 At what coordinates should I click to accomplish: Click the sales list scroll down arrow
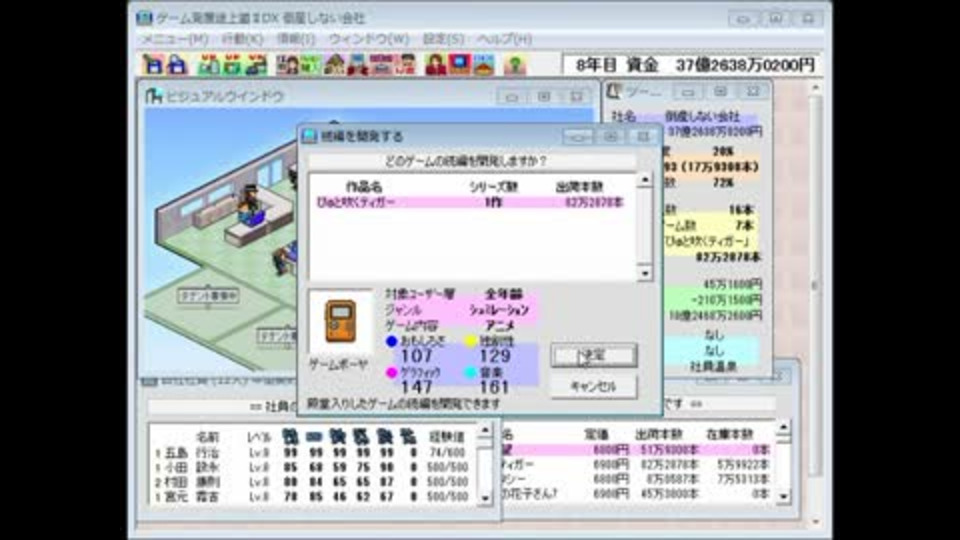pos(784,497)
